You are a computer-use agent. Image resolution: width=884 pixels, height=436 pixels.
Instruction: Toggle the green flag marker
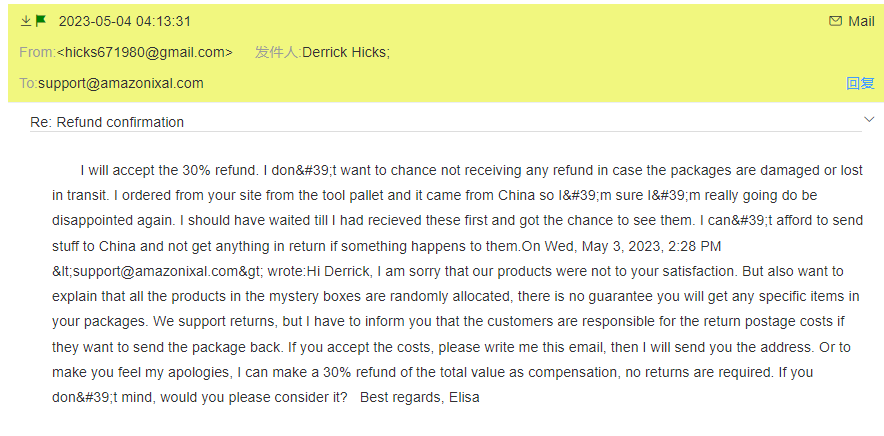tap(41, 21)
